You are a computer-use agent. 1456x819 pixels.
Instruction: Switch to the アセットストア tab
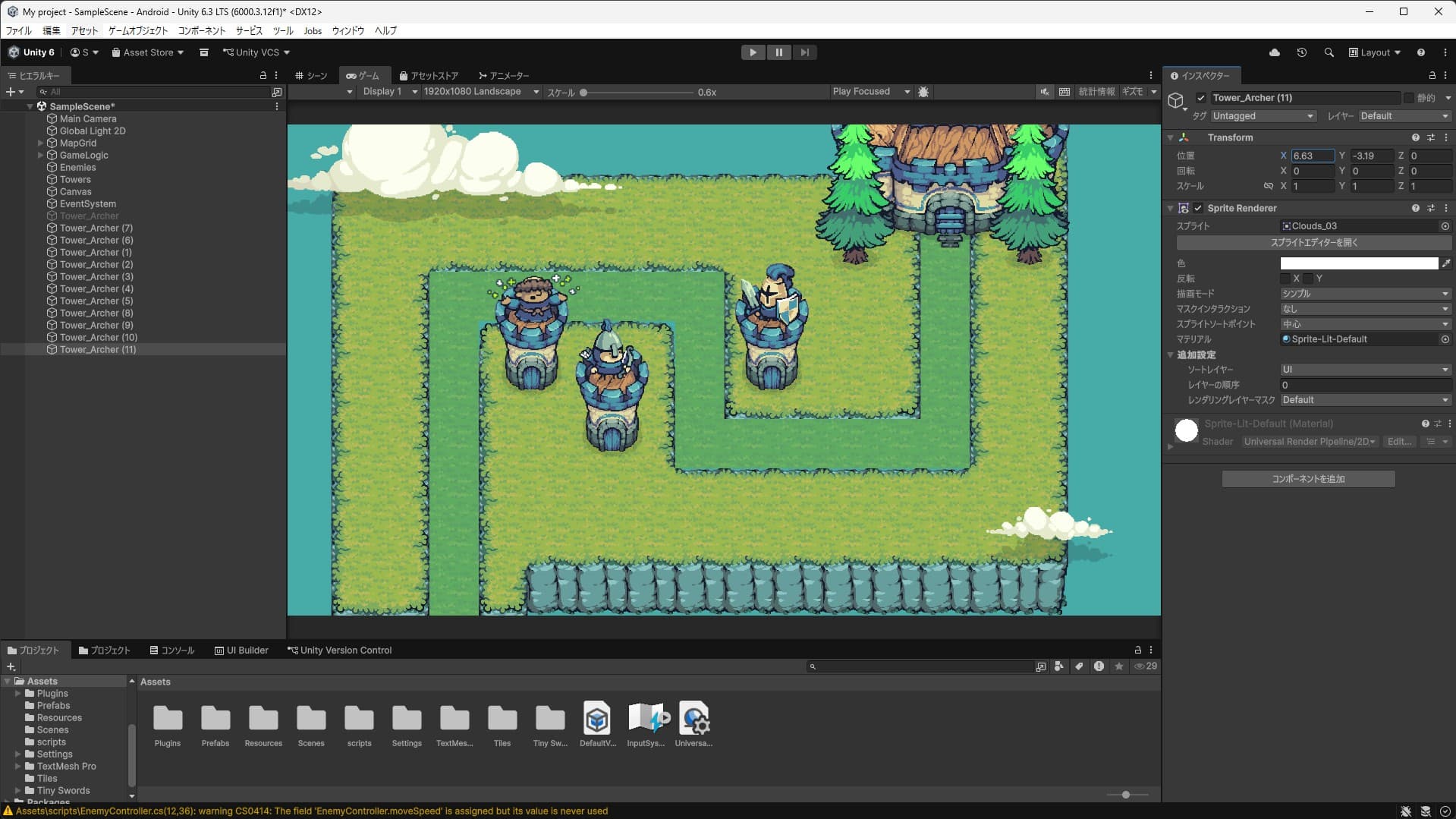pyautogui.click(x=429, y=76)
